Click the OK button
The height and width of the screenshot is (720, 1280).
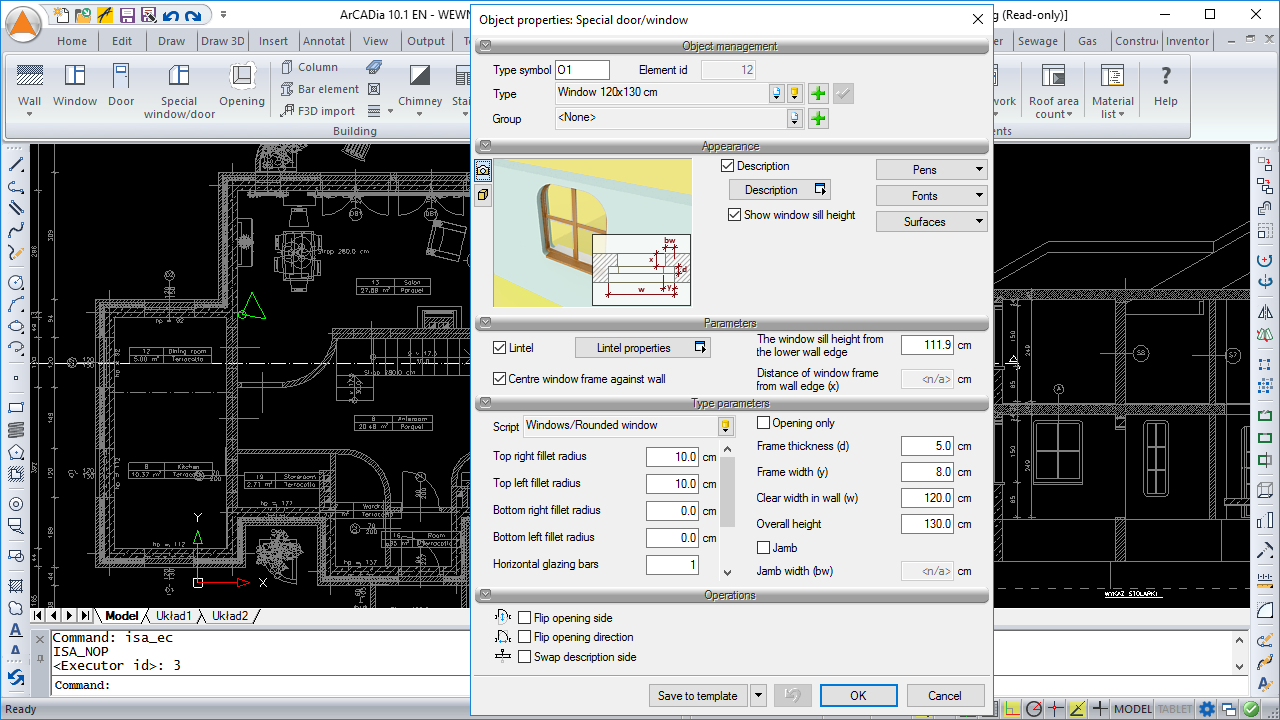pos(858,696)
